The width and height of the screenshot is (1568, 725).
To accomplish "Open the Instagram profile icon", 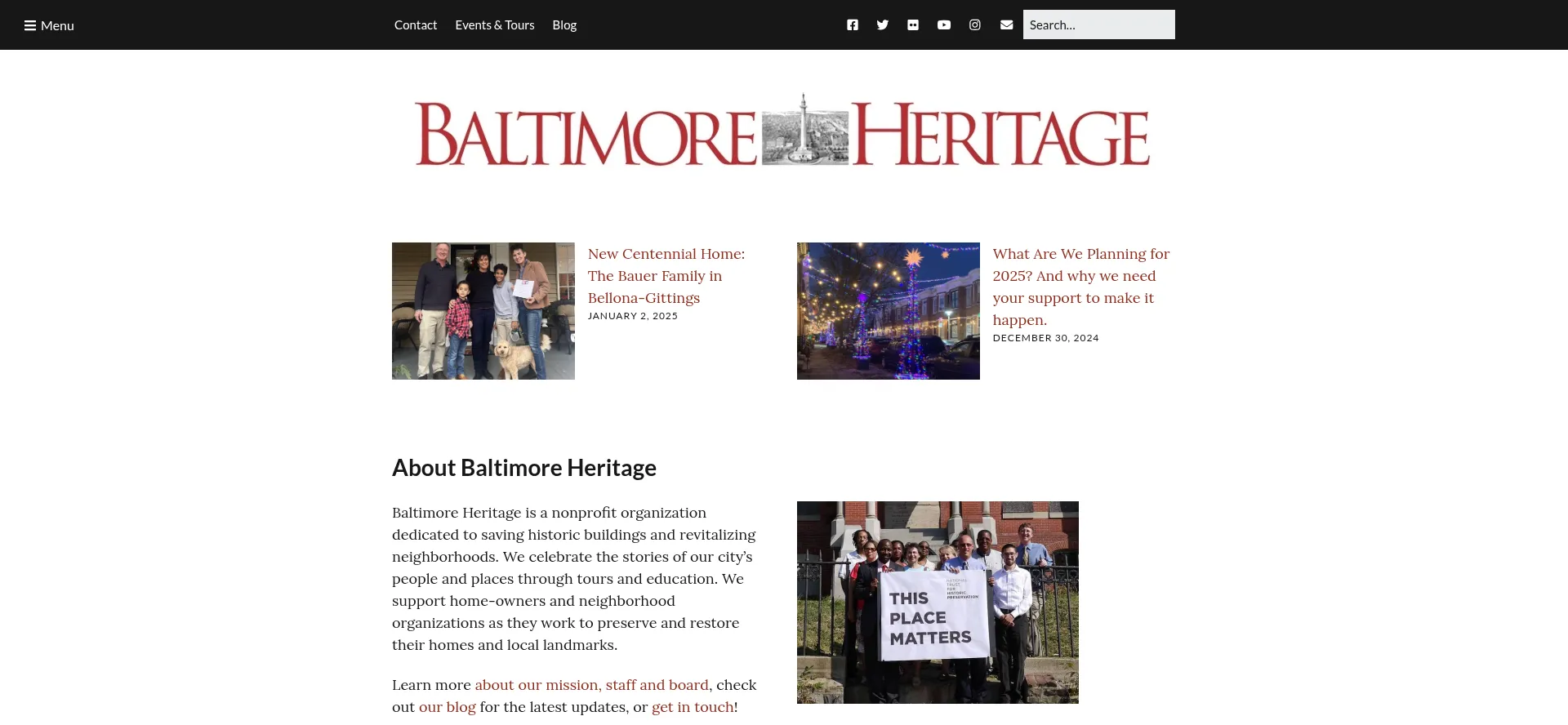I will (x=975, y=25).
